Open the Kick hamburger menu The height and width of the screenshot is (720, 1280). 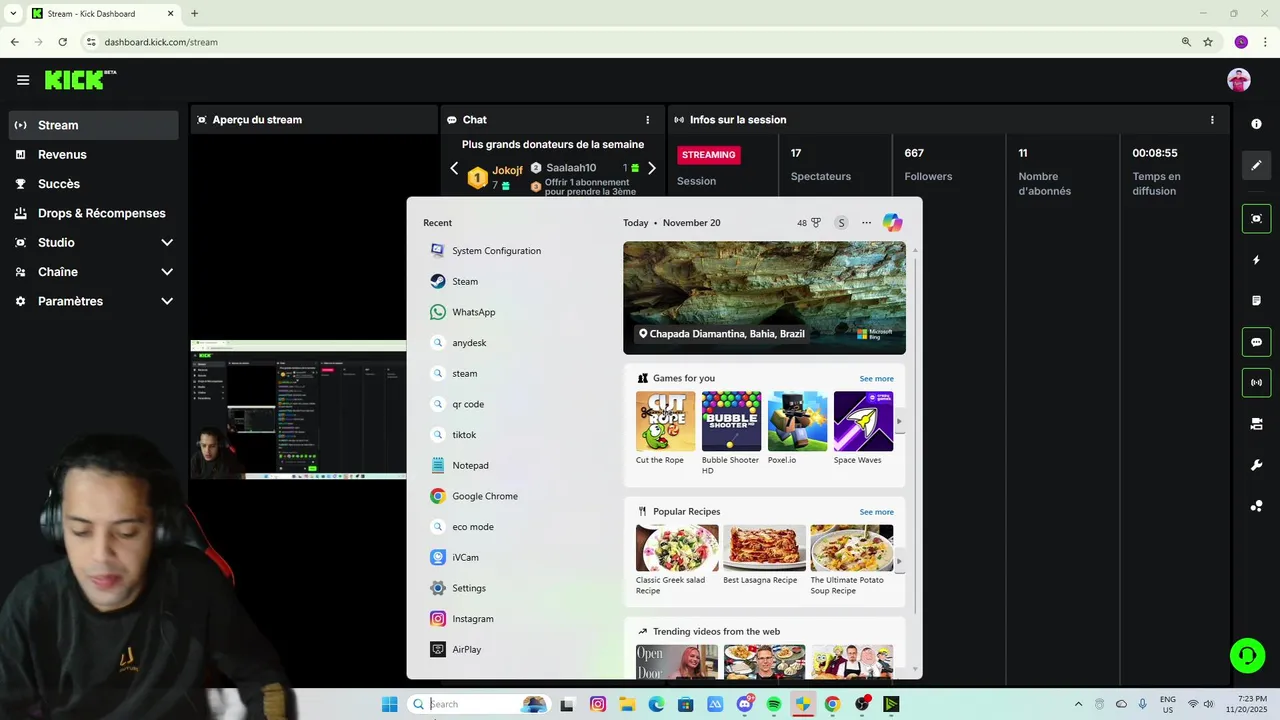23,80
